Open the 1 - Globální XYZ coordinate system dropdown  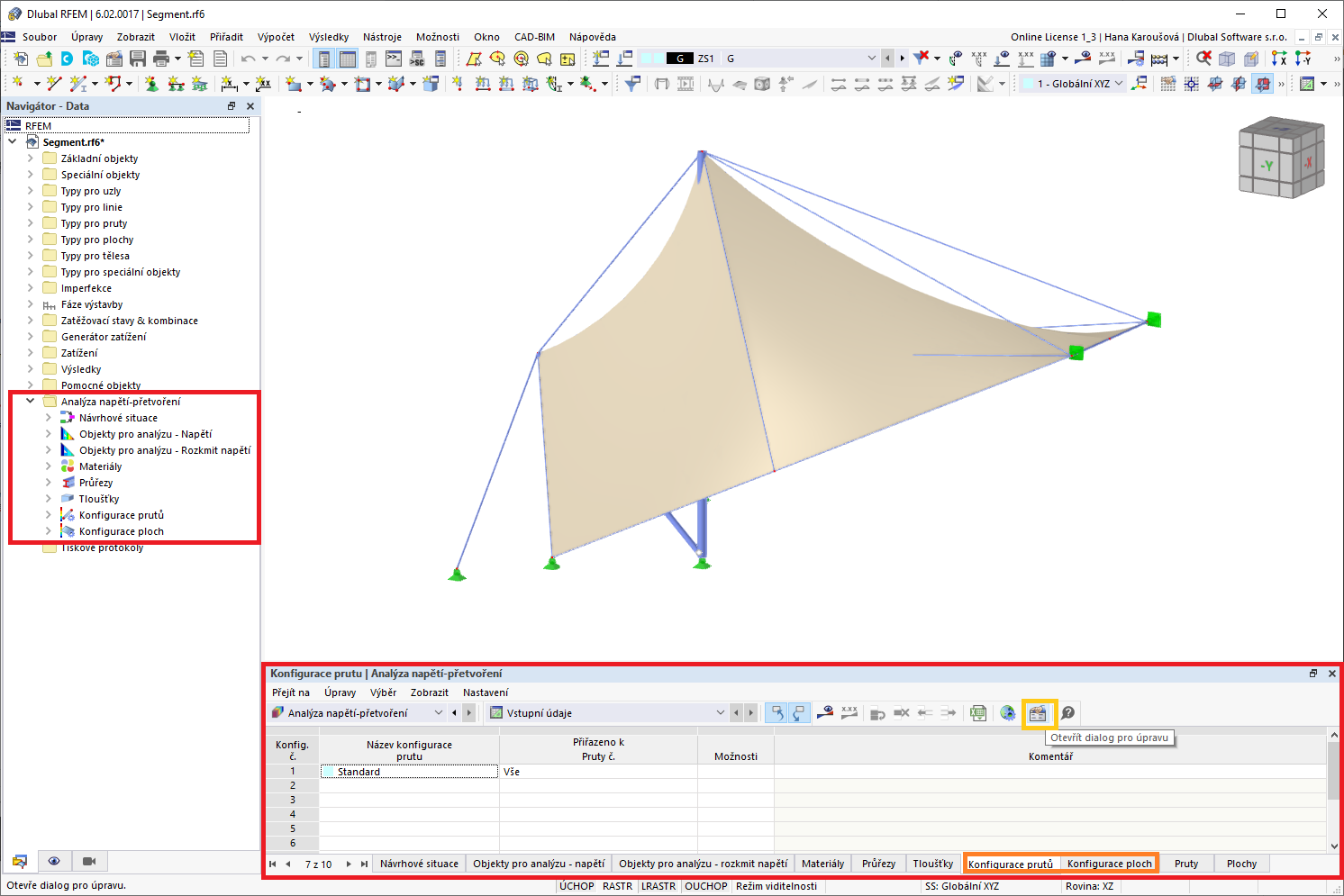1119,84
